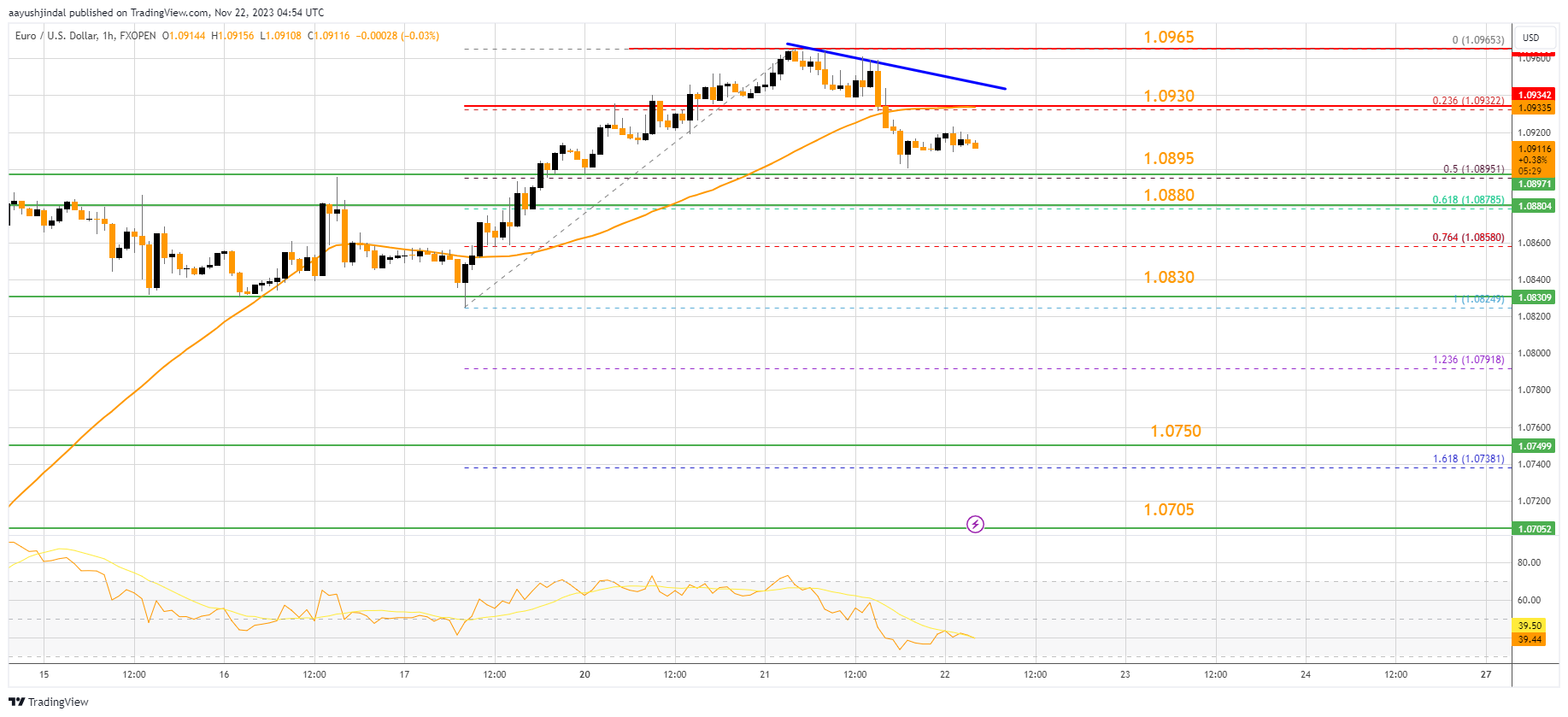Select the 1.0830 support label
The image size is (1568, 717).
pos(1169,277)
